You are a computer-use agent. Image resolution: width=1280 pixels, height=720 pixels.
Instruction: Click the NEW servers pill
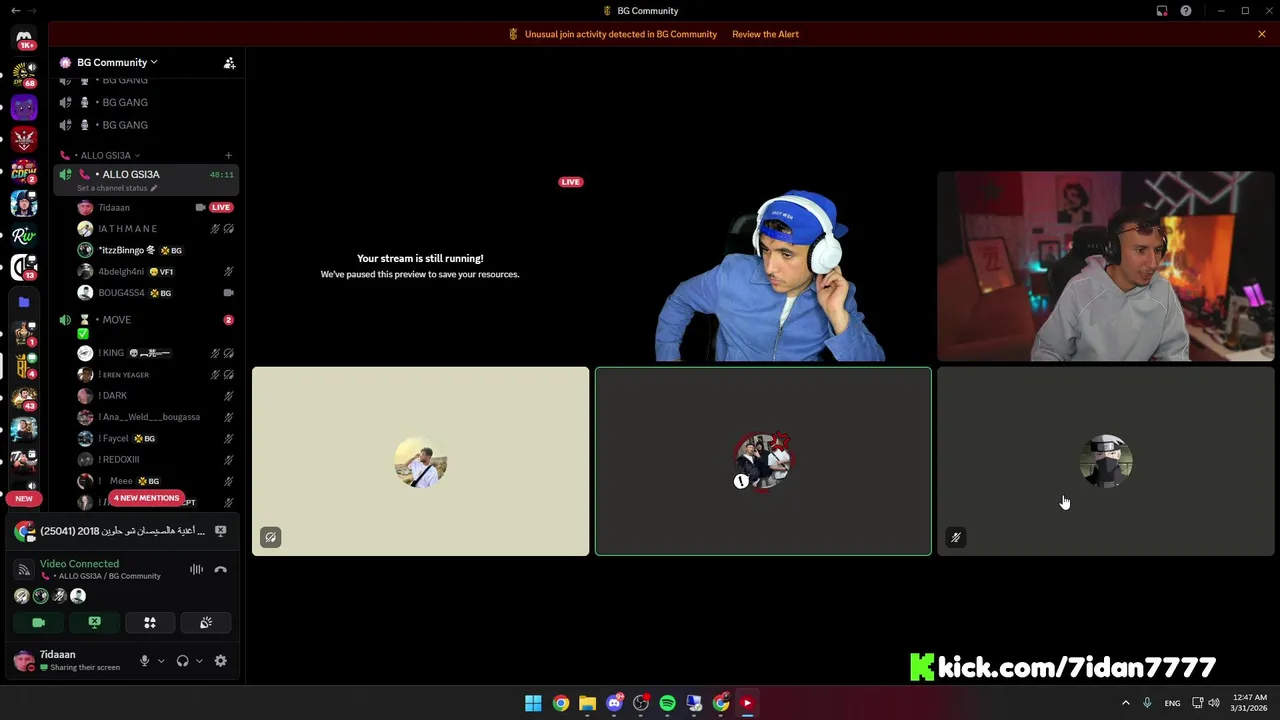24,498
